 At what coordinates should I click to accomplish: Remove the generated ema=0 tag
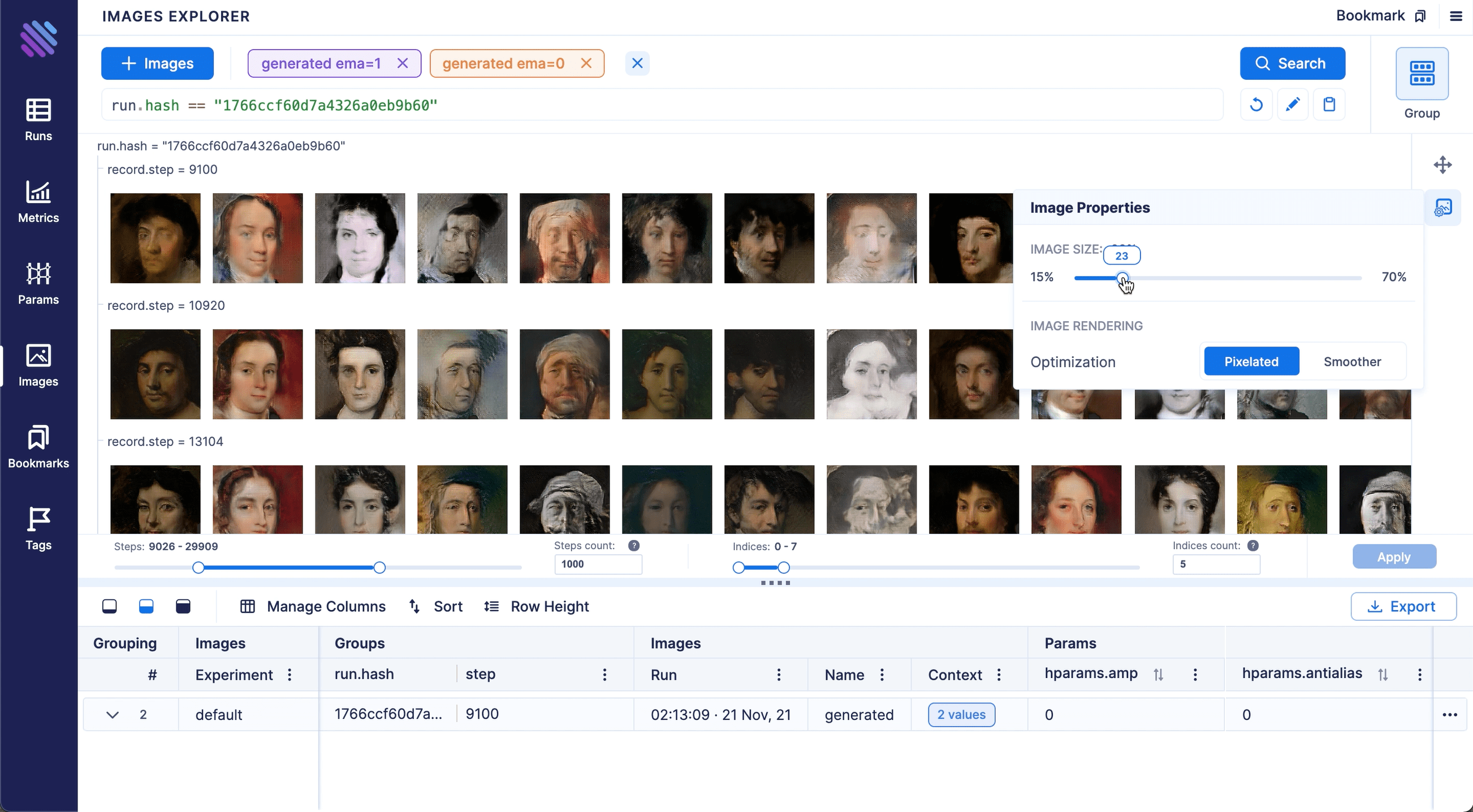(586, 63)
